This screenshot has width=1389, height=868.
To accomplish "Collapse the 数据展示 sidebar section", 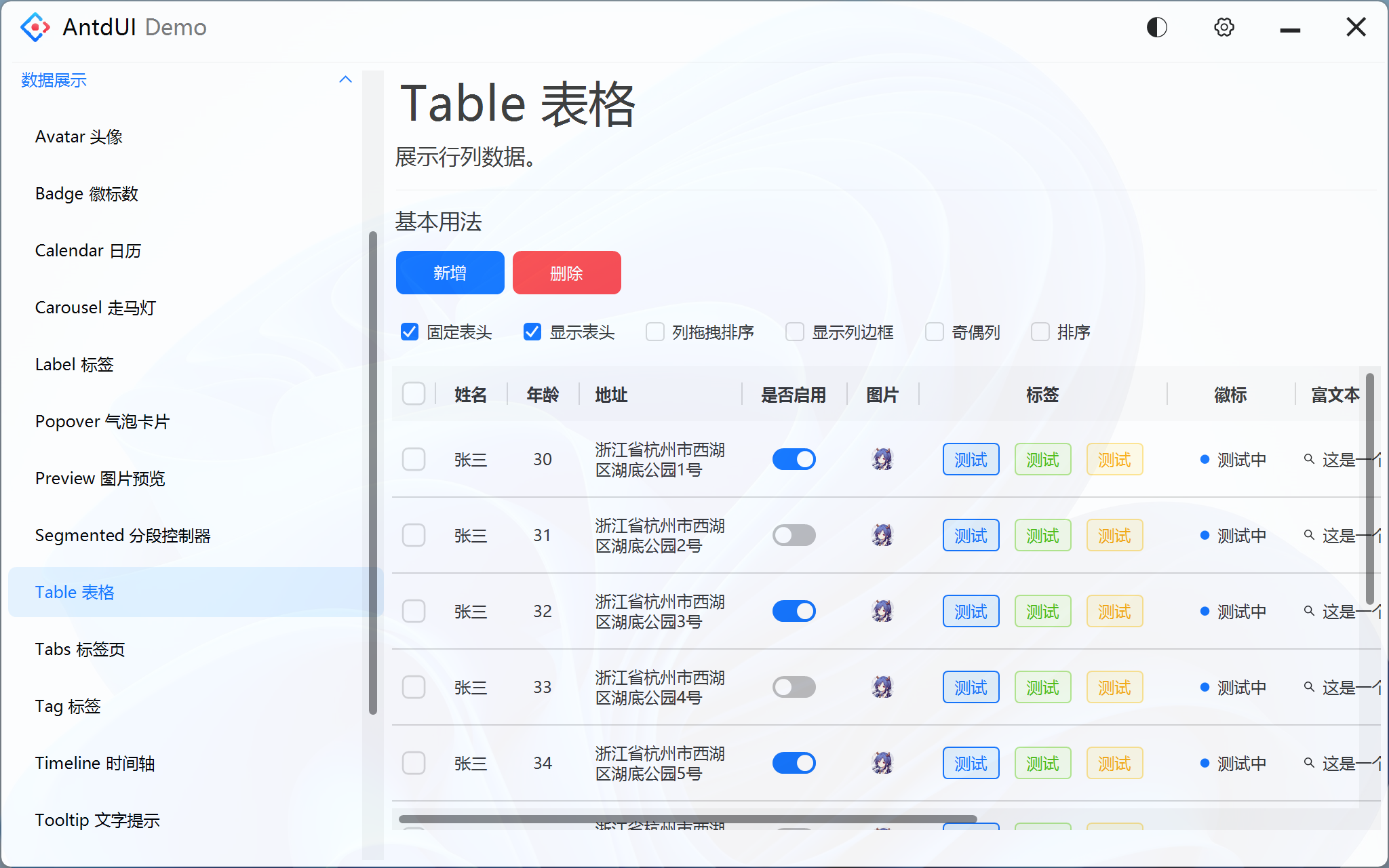I will click(346, 79).
